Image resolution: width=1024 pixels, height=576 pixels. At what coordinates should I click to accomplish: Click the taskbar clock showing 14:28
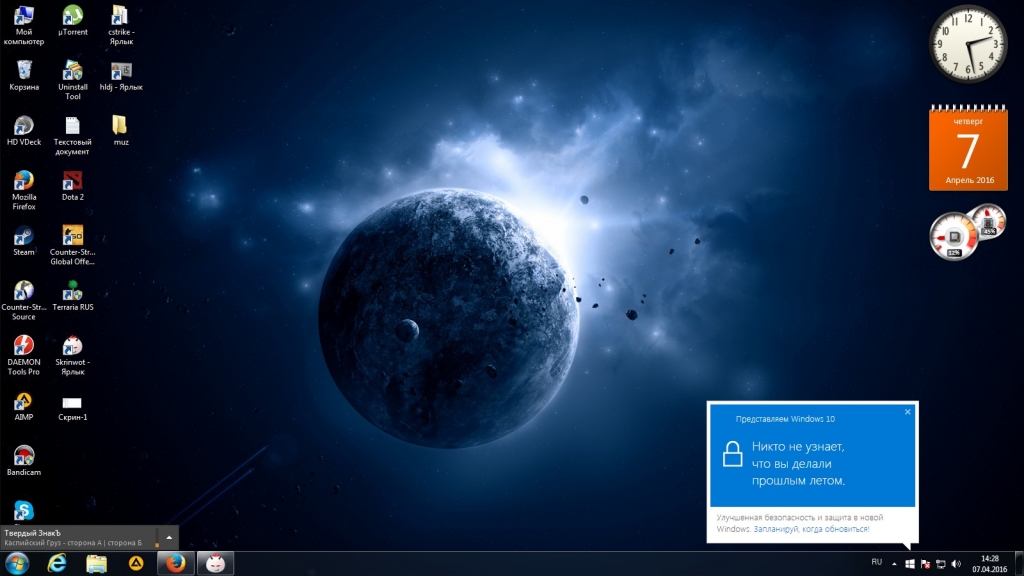(x=989, y=563)
